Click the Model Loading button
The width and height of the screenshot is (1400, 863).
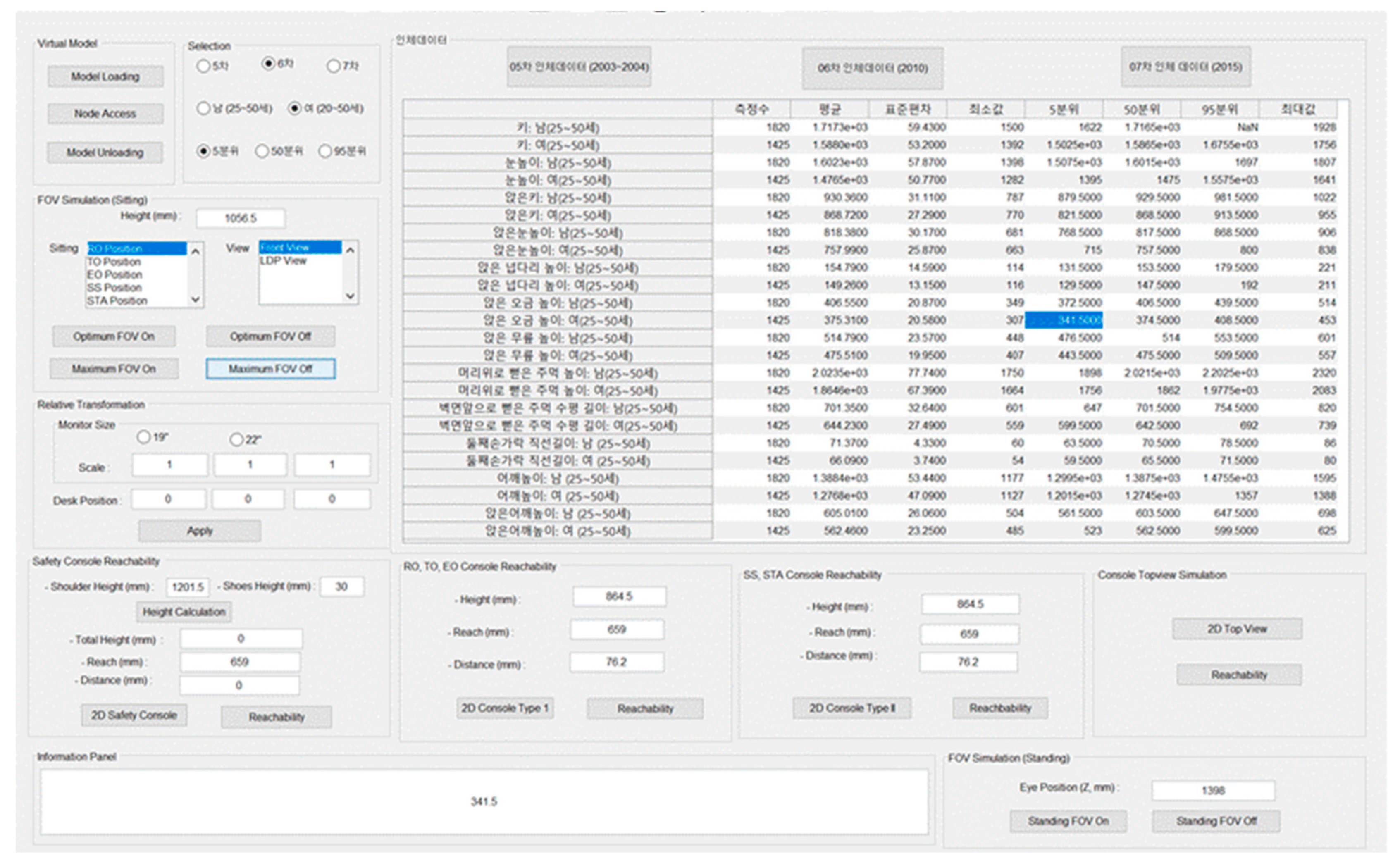(105, 76)
